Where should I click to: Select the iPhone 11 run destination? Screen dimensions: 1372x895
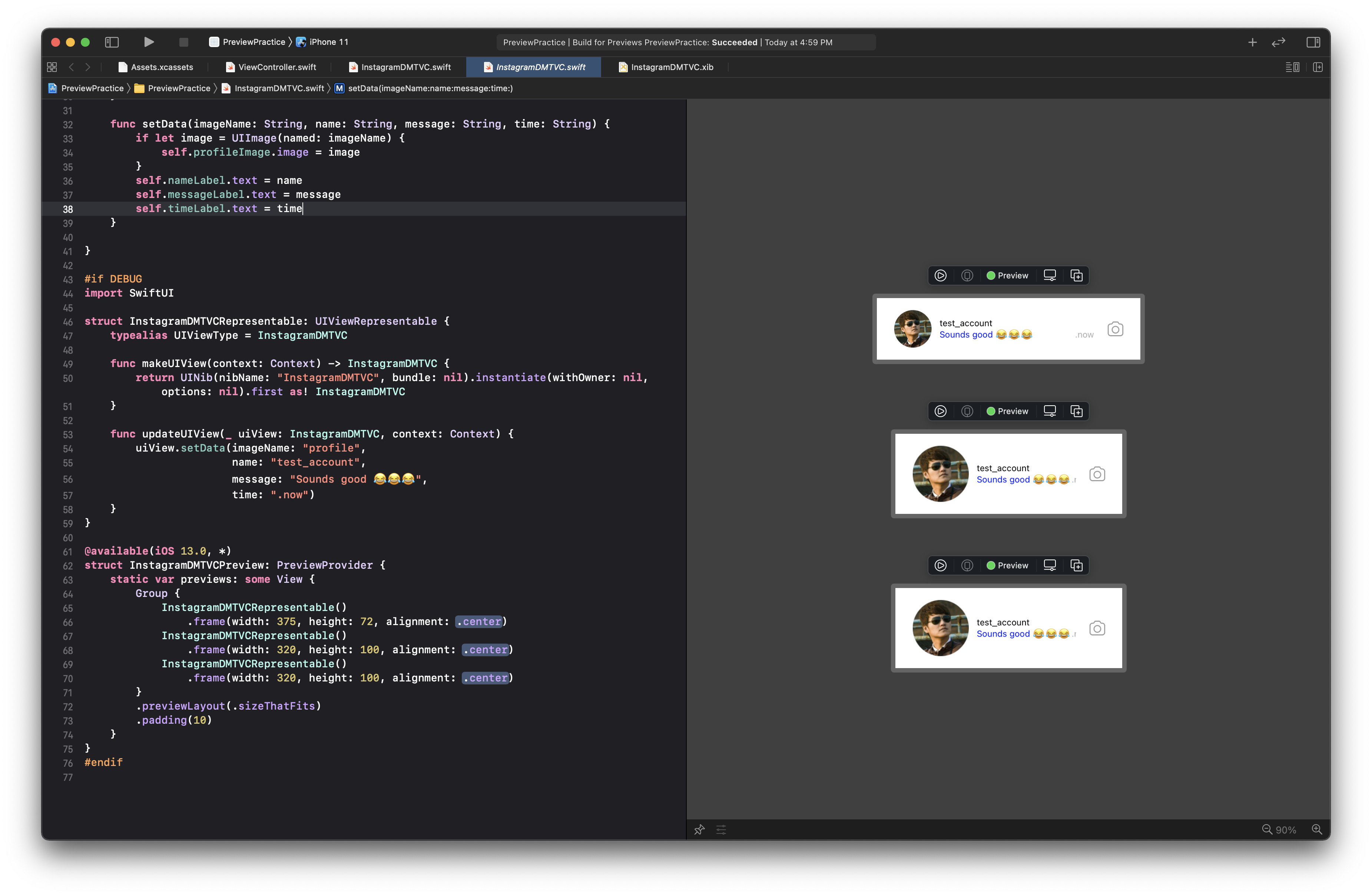328,42
